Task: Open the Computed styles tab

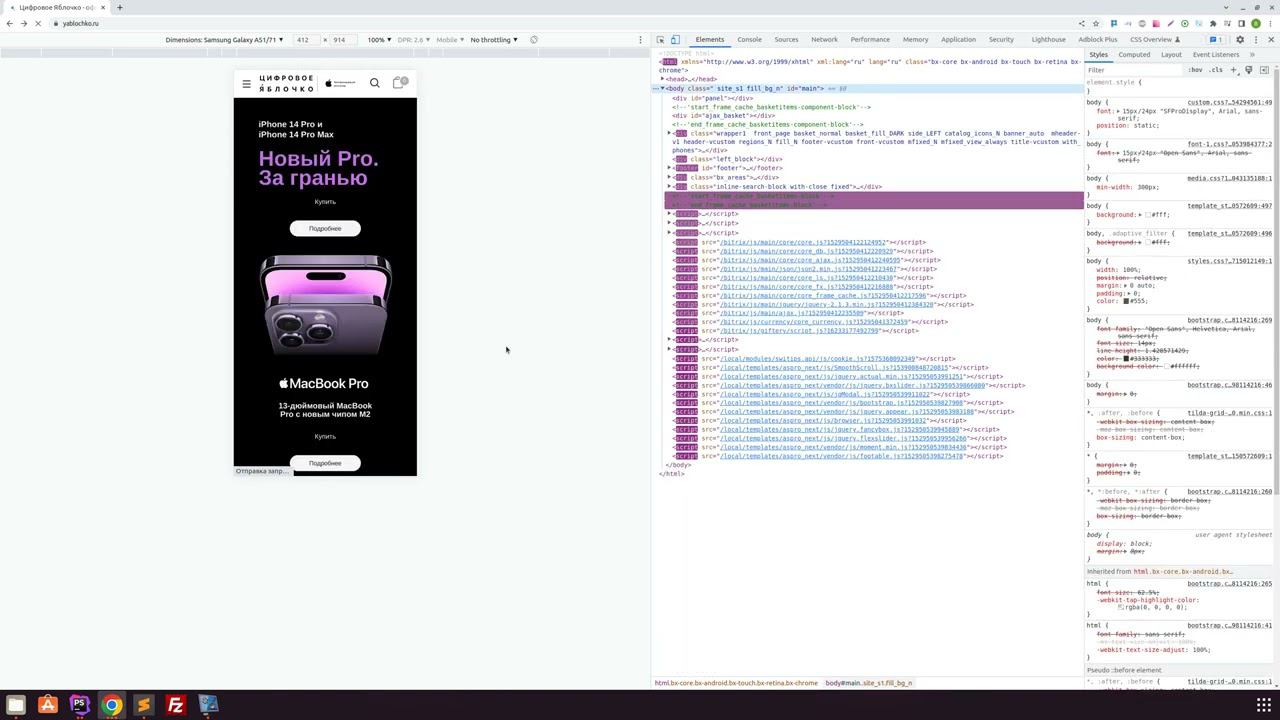Action: pos(1134,55)
